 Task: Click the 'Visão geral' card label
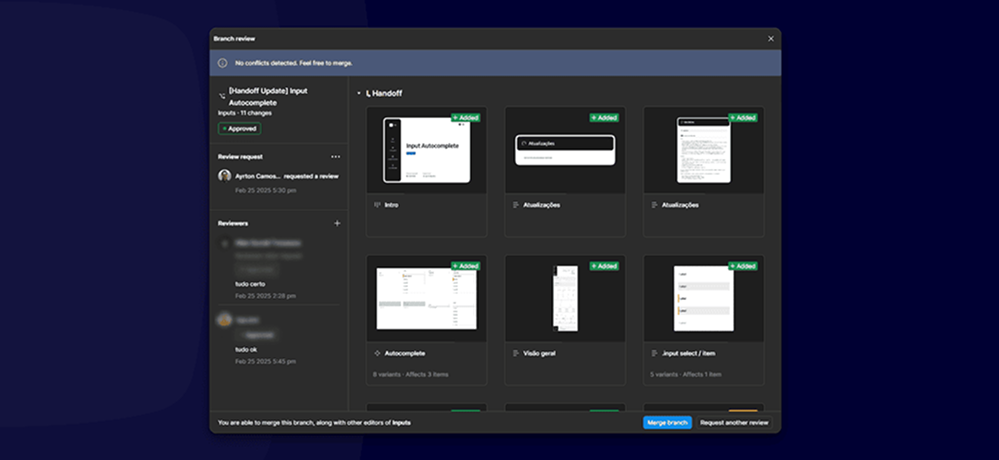[539, 353]
